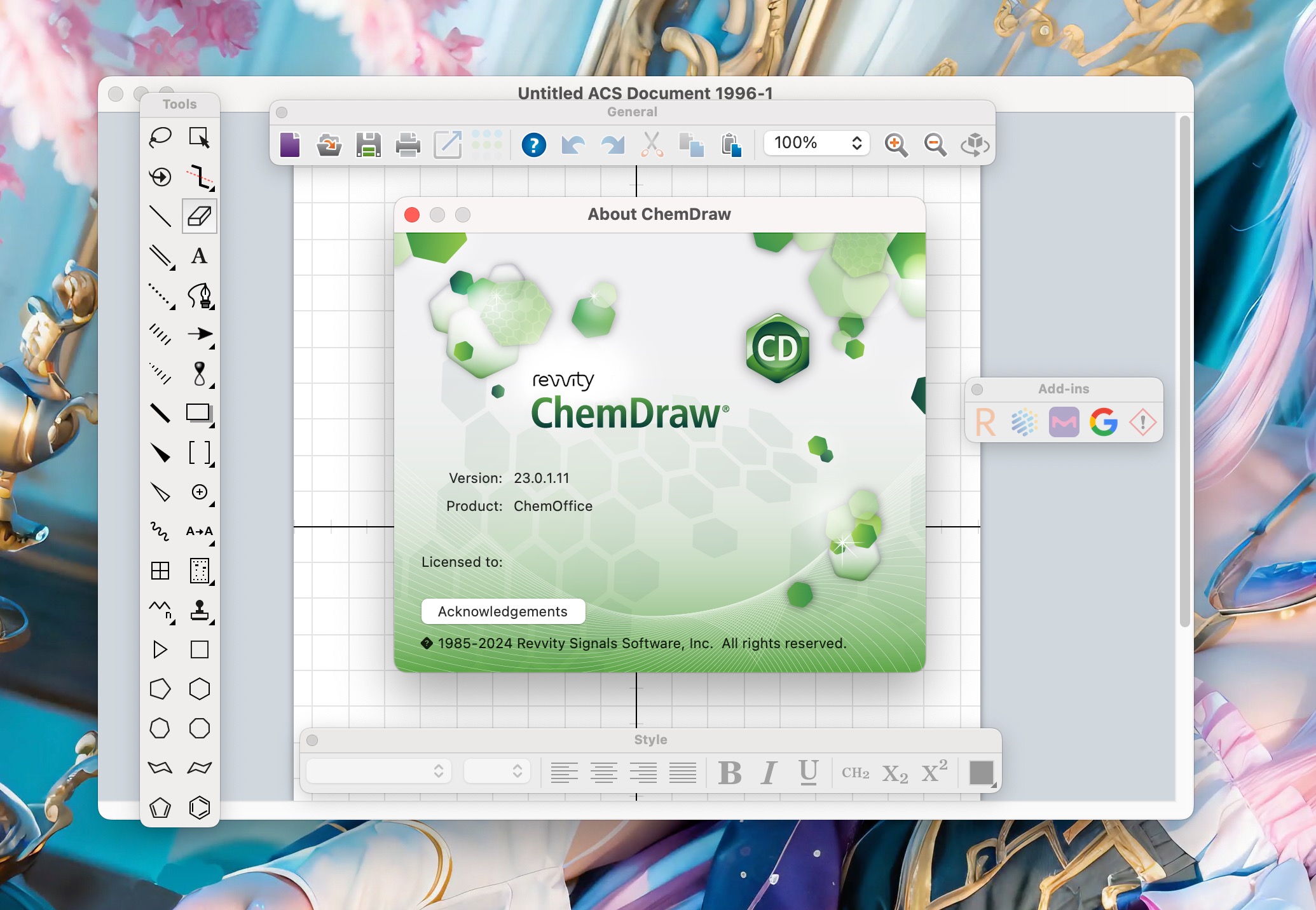Viewport: 1316px width, 910px height.
Task: Select the Dashed Bond tool
Action: (x=160, y=295)
